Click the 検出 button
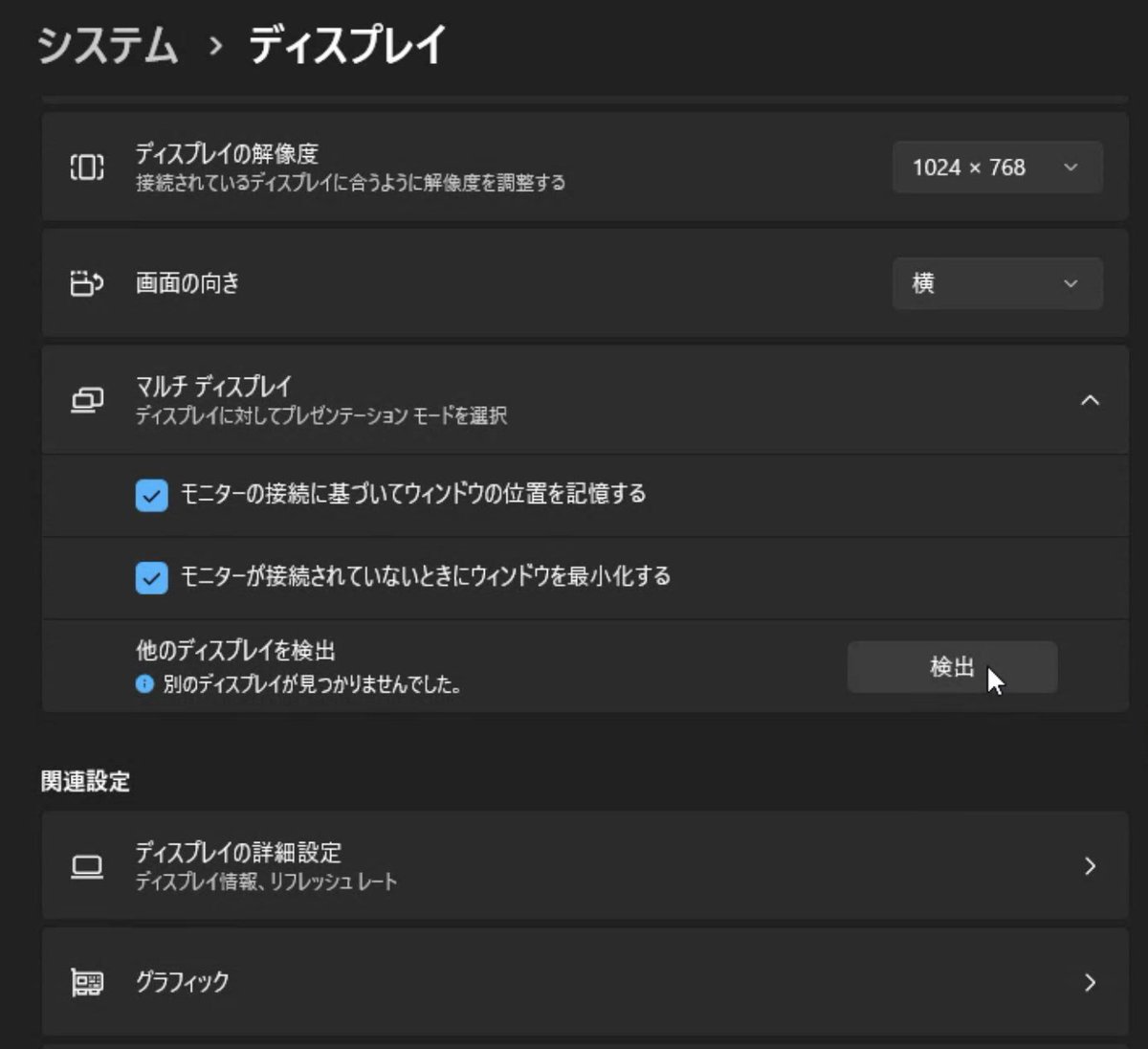 952,667
